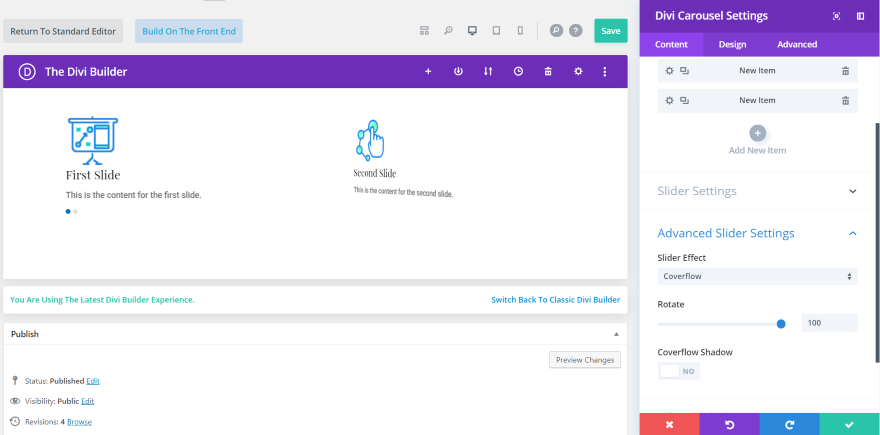Click the Second Slide heading
This screenshot has height=435, width=880.
(375, 173)
